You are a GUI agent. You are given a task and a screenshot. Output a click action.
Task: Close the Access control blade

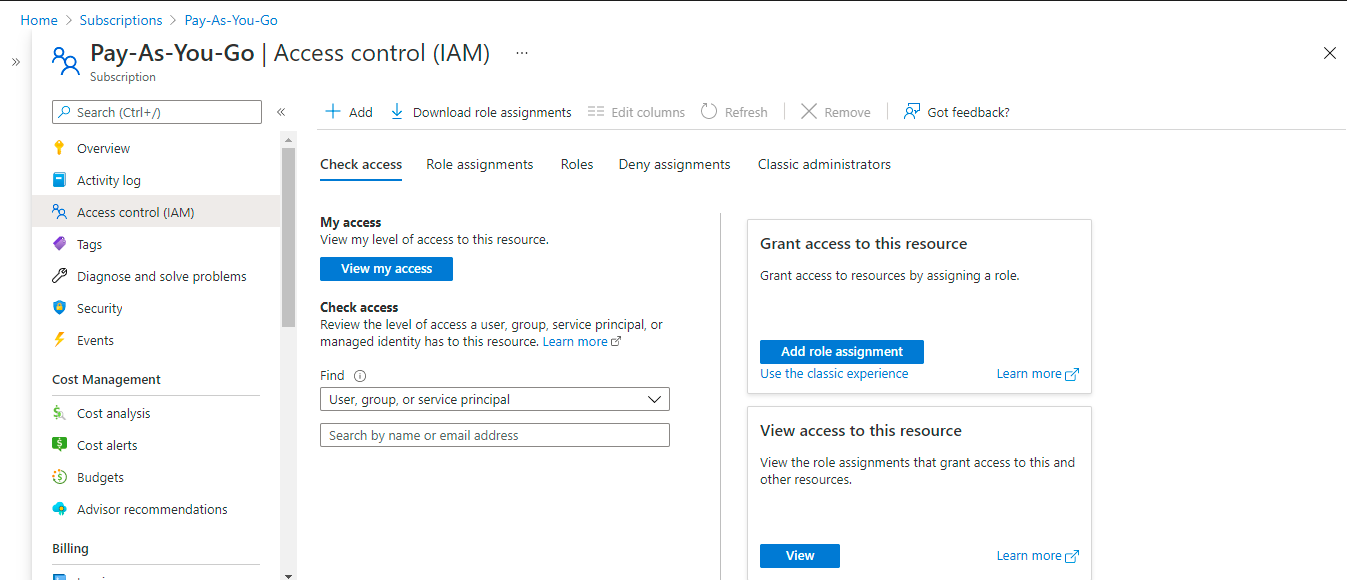click(x=1330, y=53)
